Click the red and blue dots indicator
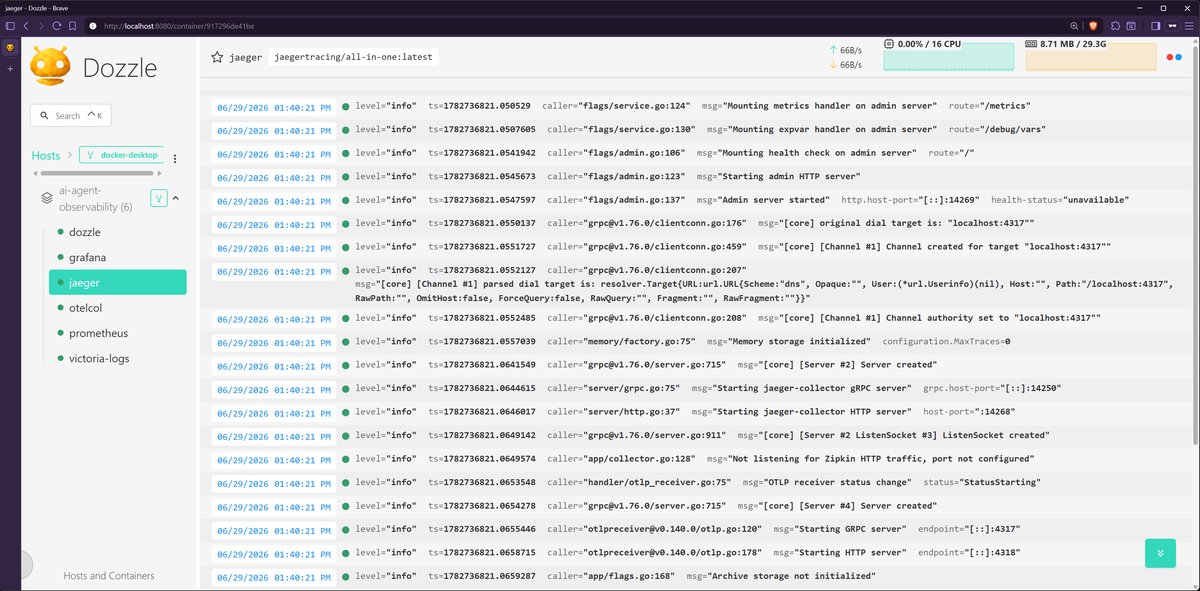 1174,58
